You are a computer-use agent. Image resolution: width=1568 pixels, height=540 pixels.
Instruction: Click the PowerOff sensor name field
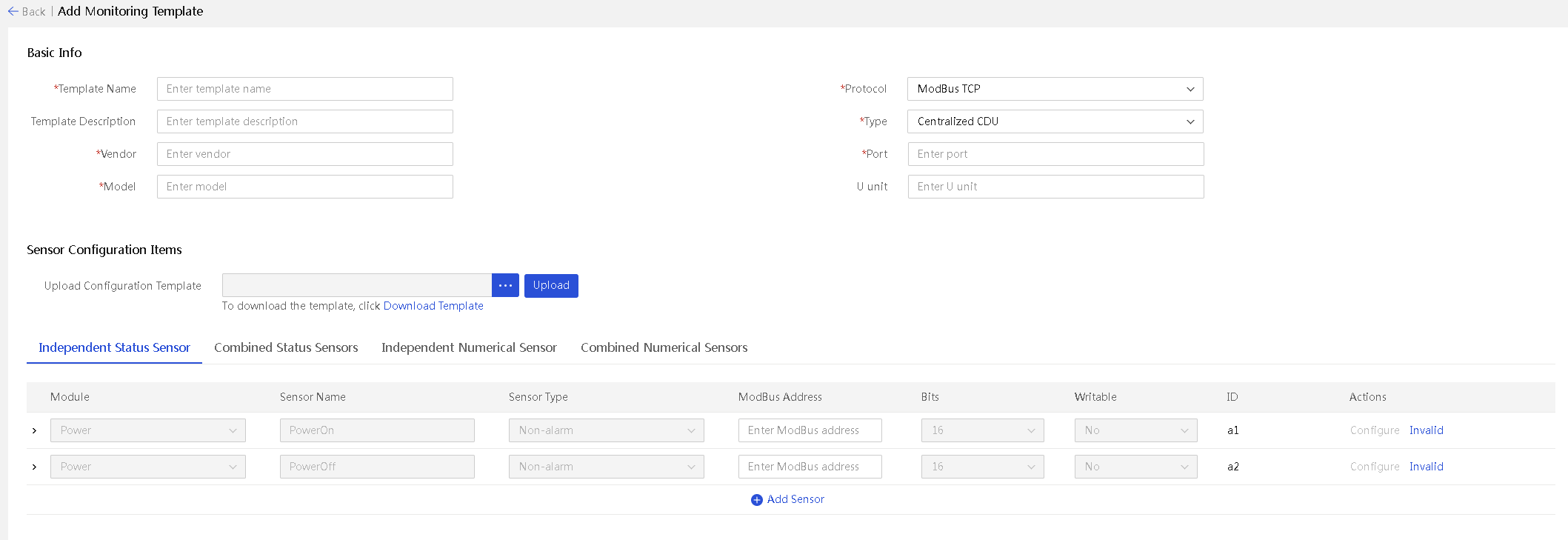click(377, 467)
